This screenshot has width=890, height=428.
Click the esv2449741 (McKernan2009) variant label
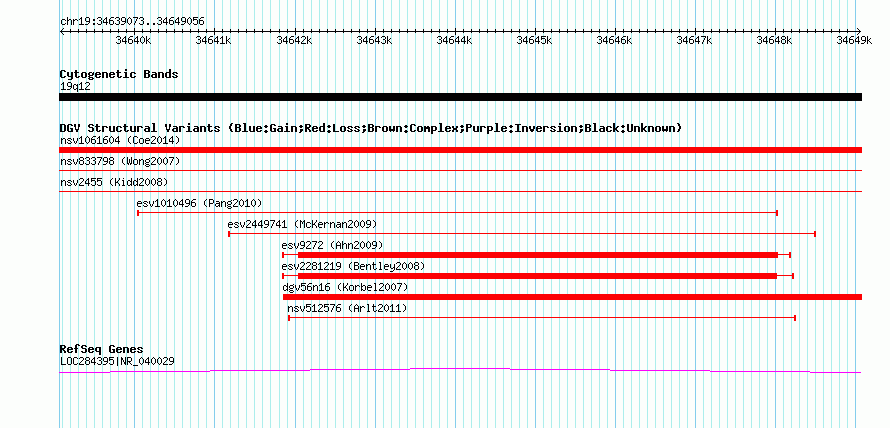[x=302, y=224]
